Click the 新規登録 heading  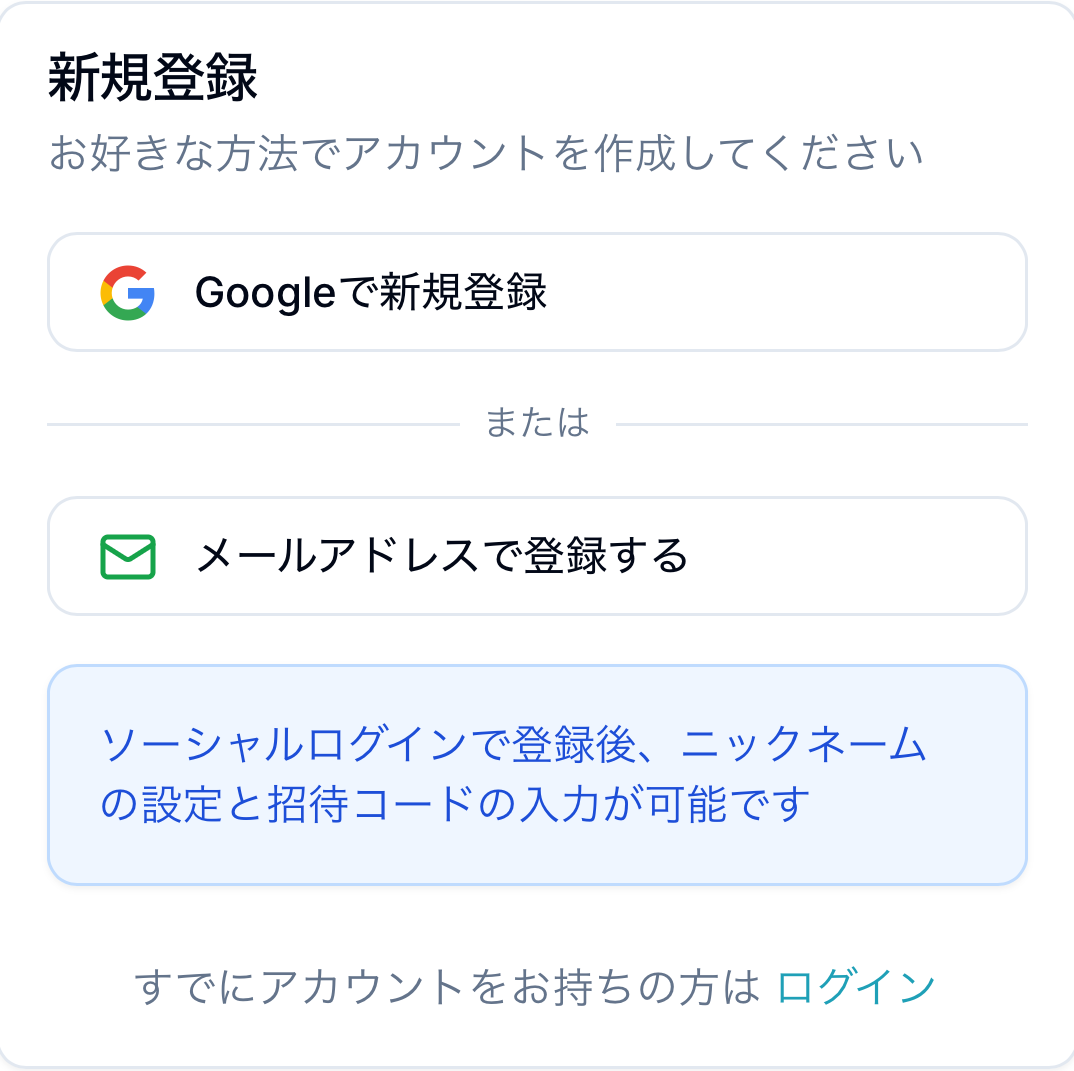click(x=153, y=80)
